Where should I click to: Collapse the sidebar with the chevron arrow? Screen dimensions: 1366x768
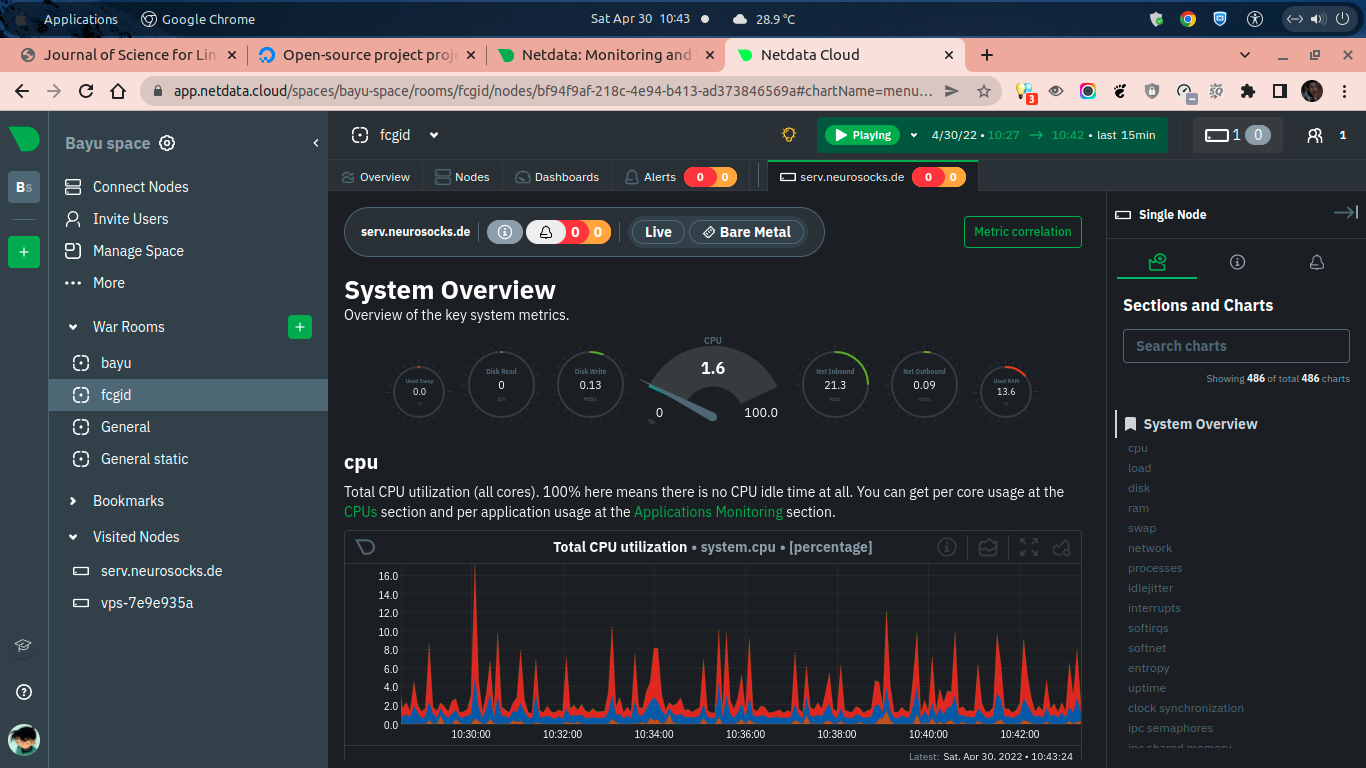316,143
